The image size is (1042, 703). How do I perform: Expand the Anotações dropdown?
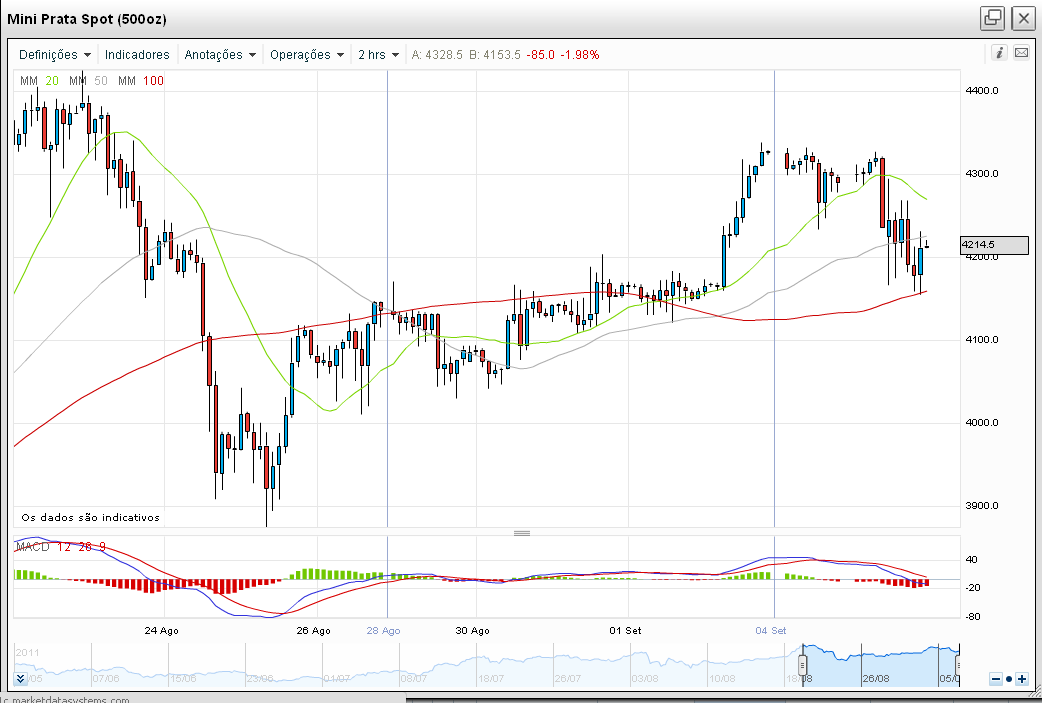click(x=220, y=54)
